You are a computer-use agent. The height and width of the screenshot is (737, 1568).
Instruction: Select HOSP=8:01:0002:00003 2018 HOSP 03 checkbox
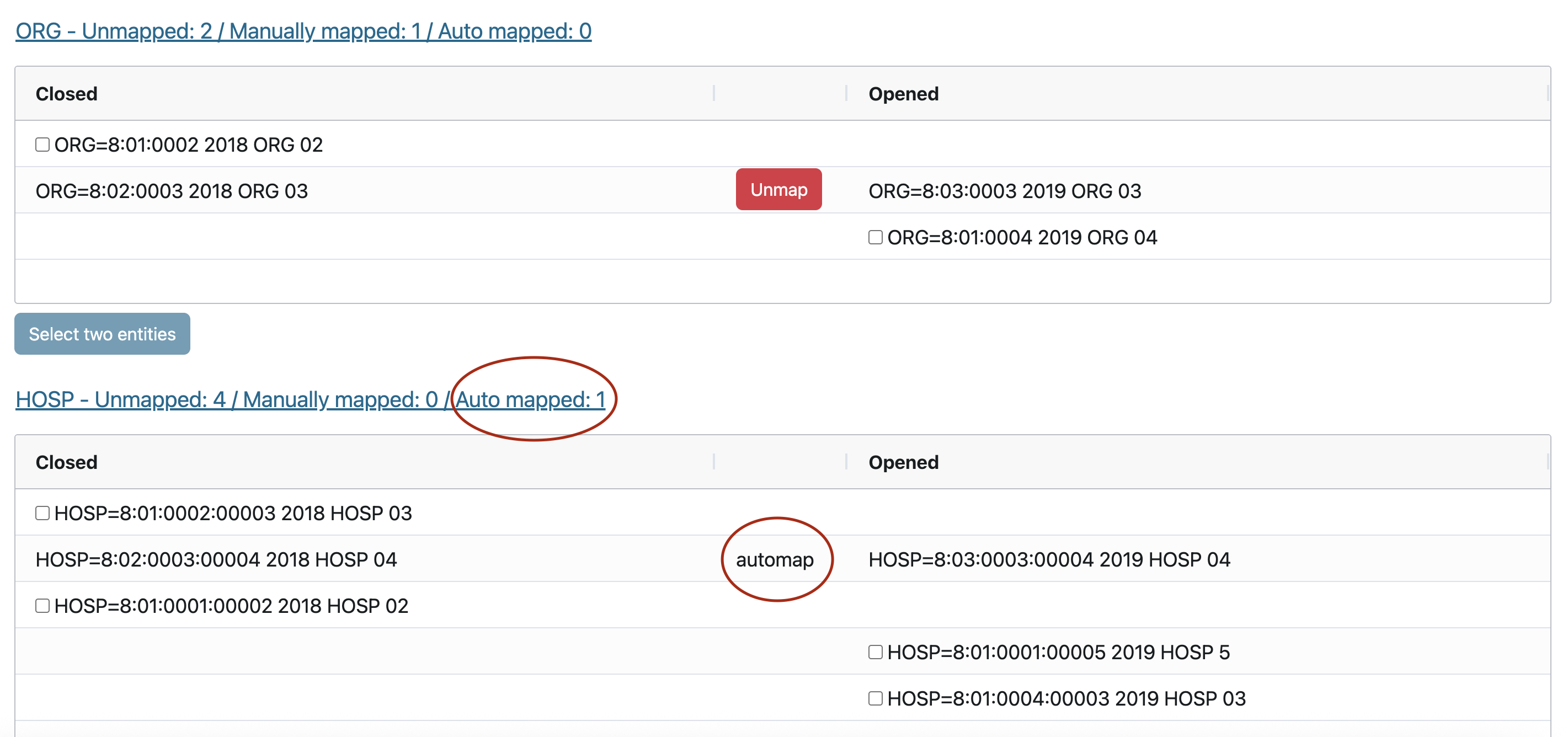[42, 513]
